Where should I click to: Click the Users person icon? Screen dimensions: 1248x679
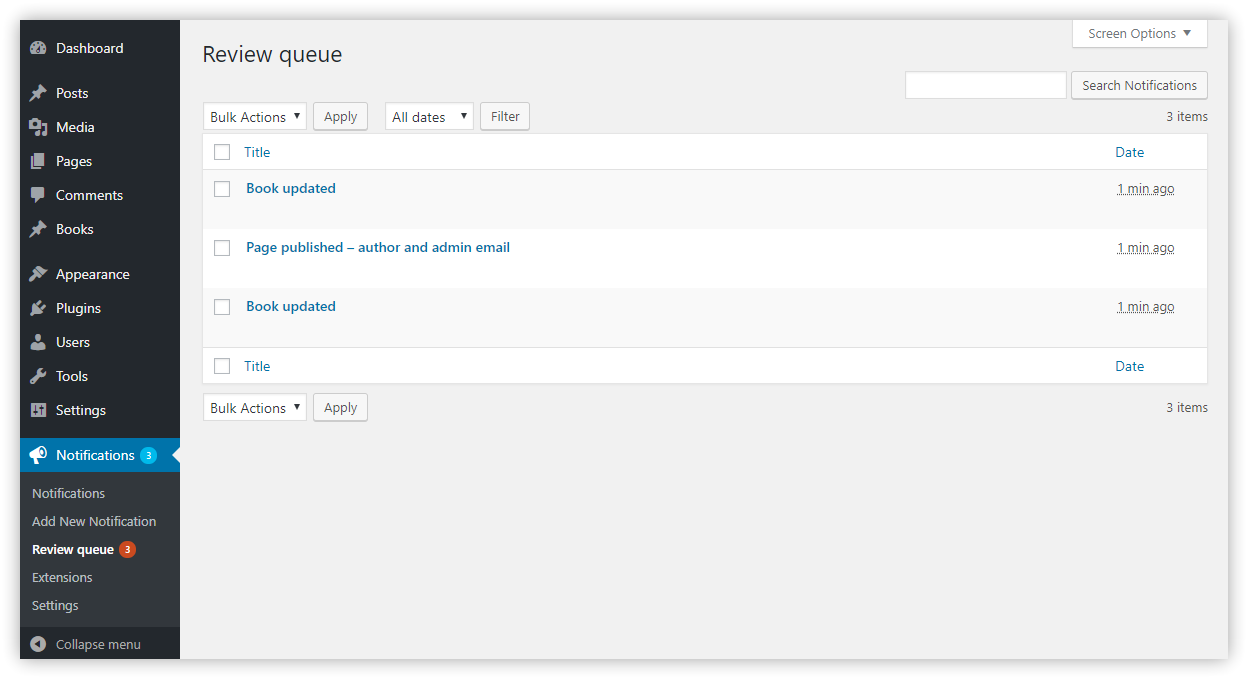point(38,342)
